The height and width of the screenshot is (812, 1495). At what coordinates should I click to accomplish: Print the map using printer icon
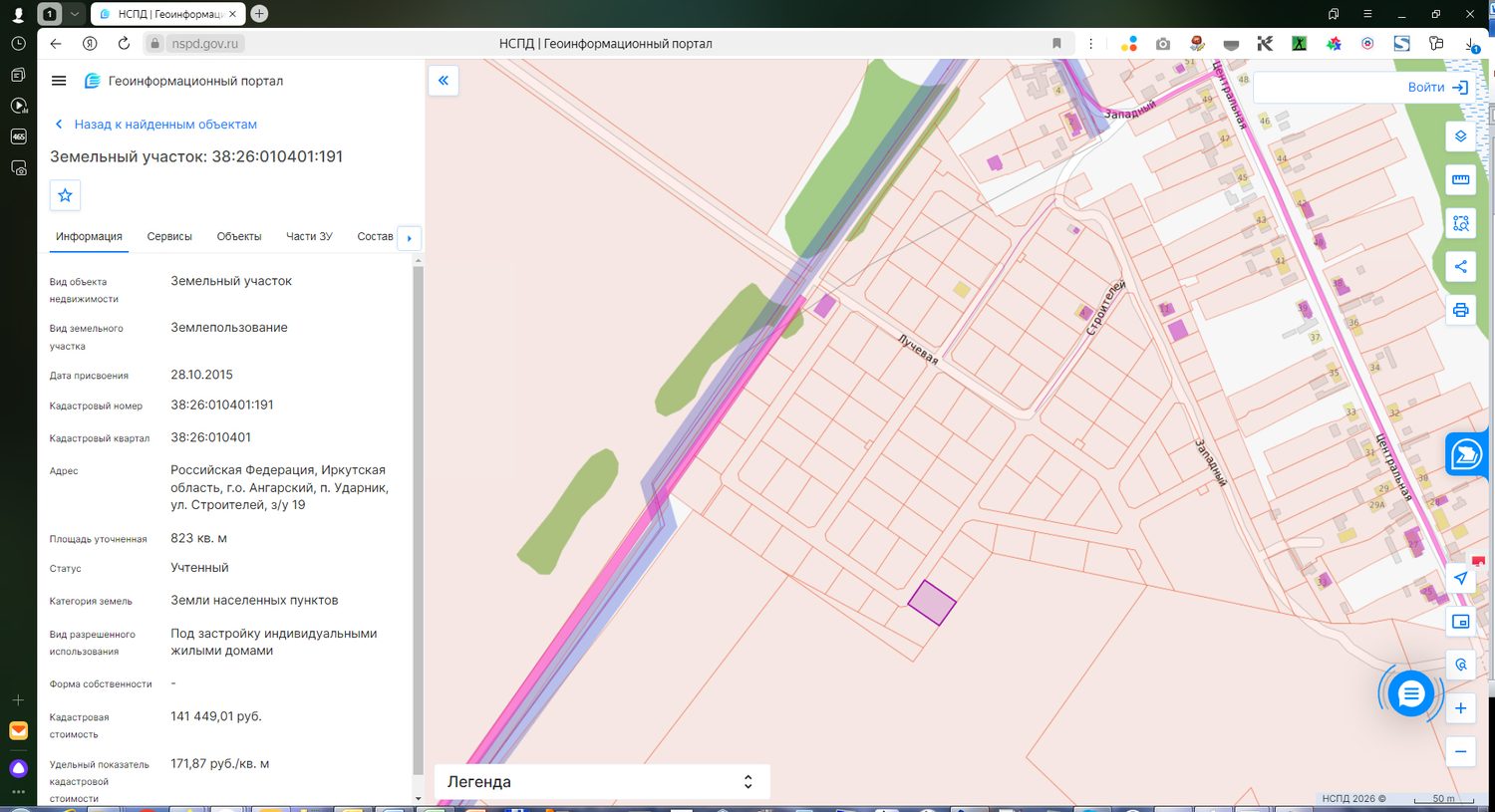1460,310
